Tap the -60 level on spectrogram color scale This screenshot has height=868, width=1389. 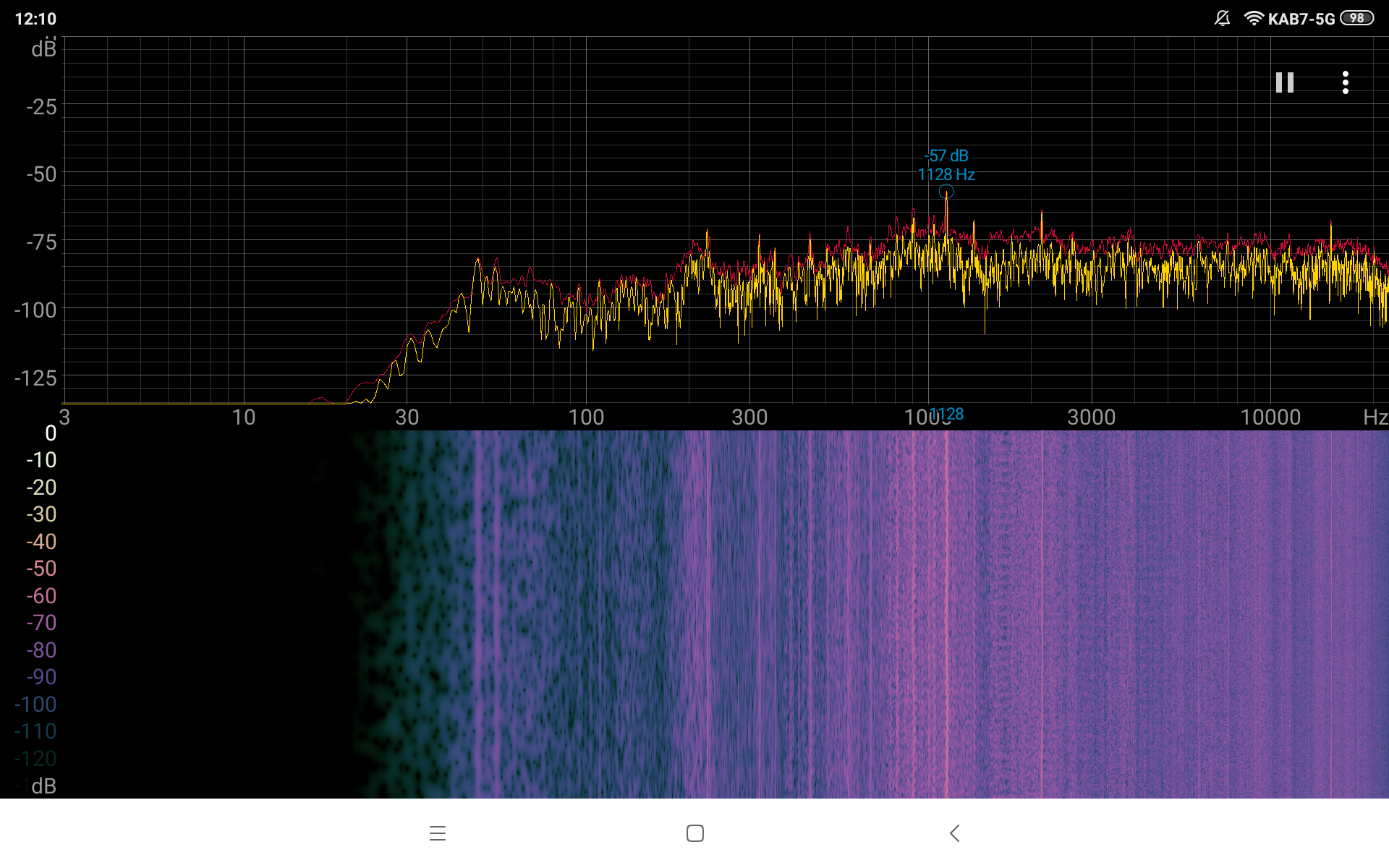point(41,596)
